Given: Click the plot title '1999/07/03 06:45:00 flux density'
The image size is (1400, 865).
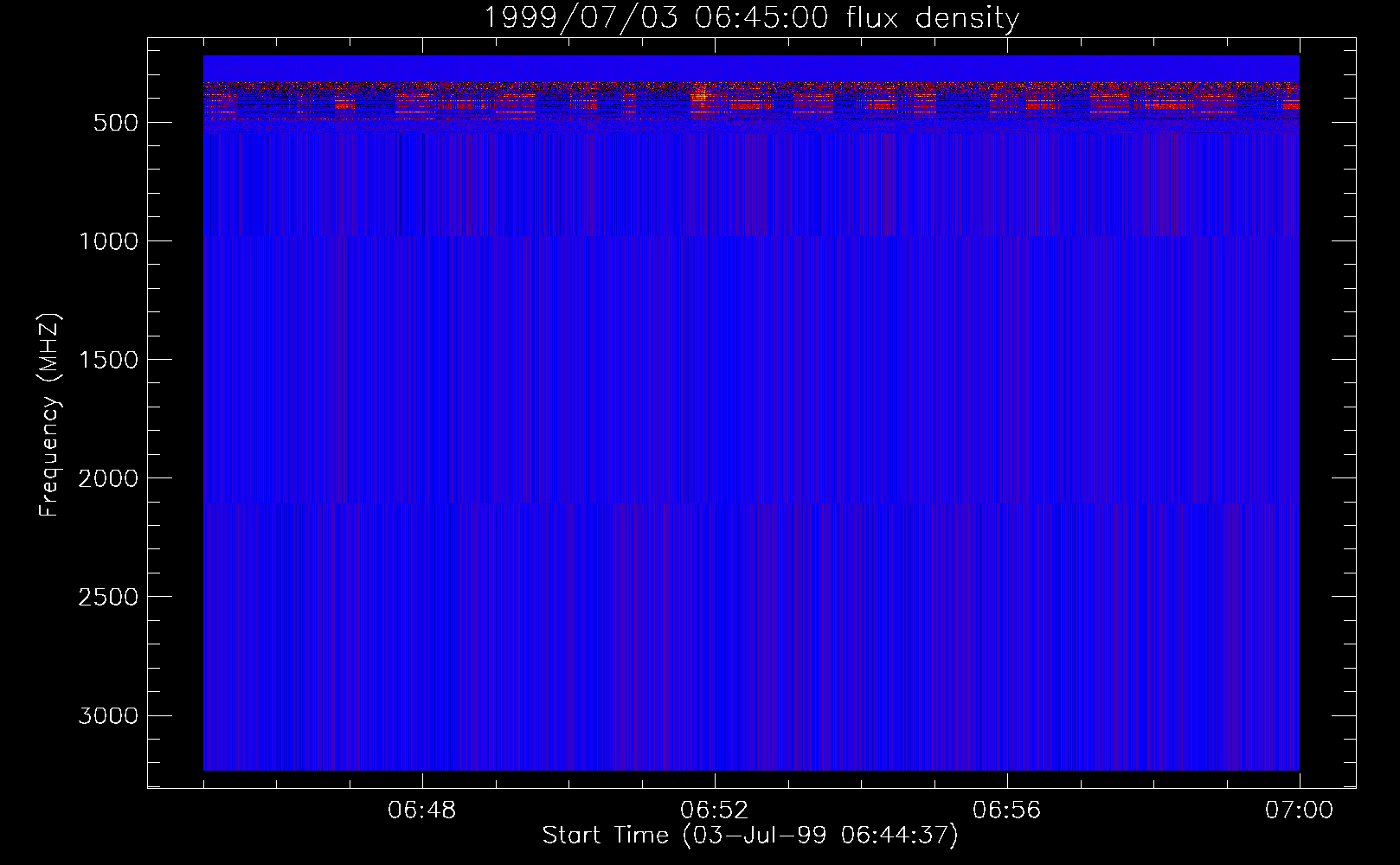Looking at the screenshot, I should 751,17.
